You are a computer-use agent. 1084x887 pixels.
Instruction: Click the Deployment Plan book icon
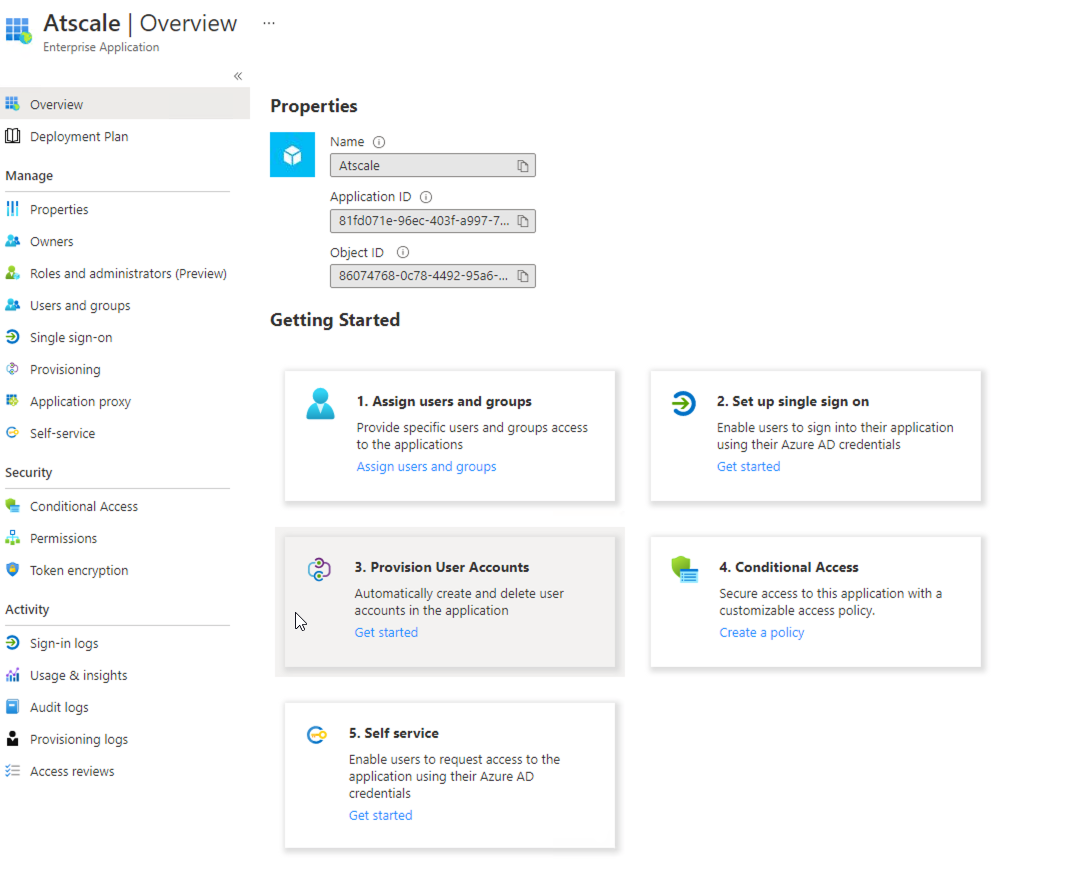click(x=12, y=136)
